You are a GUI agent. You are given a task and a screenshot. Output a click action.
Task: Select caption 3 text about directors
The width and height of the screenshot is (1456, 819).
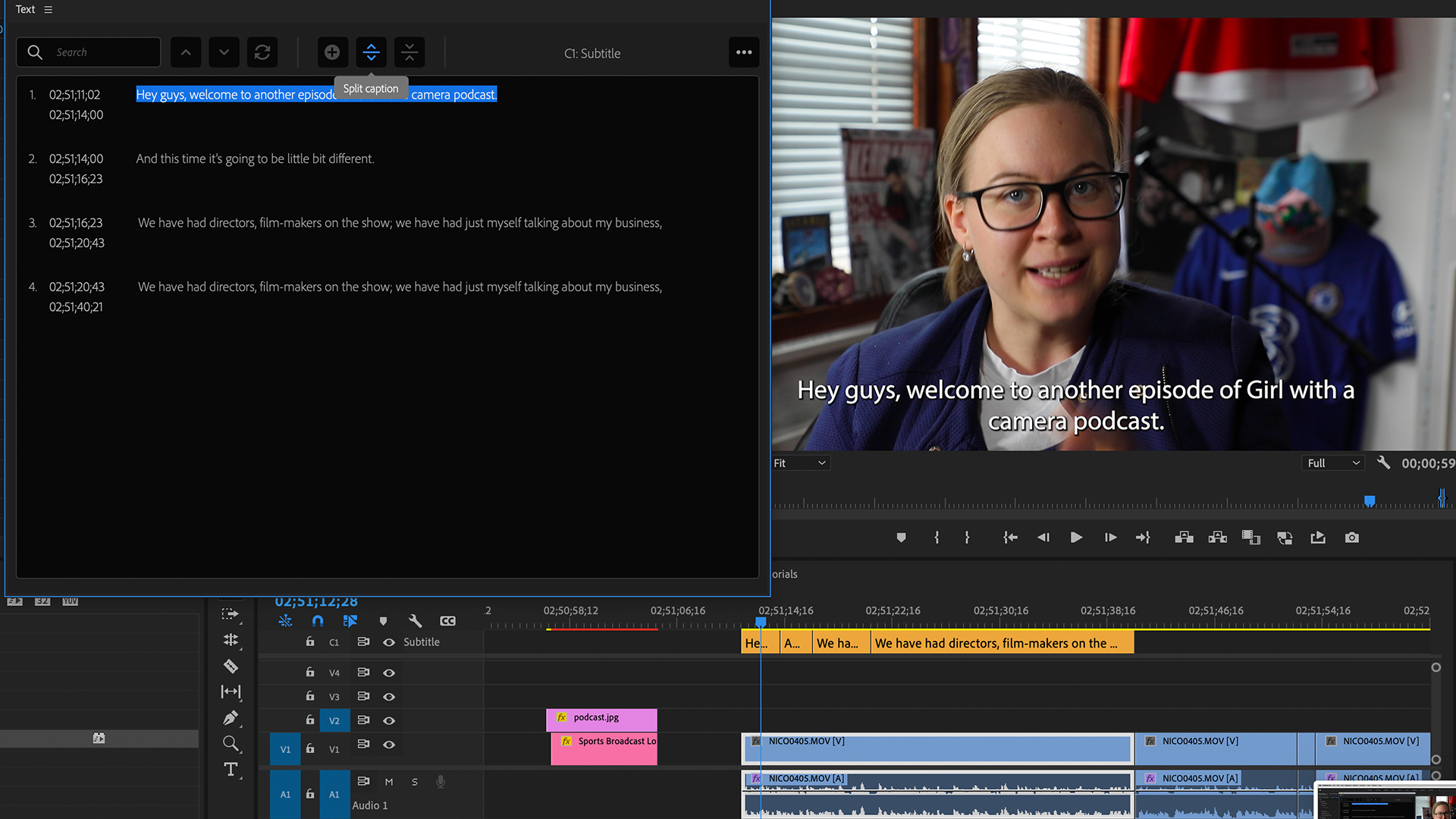pos(400,223)
